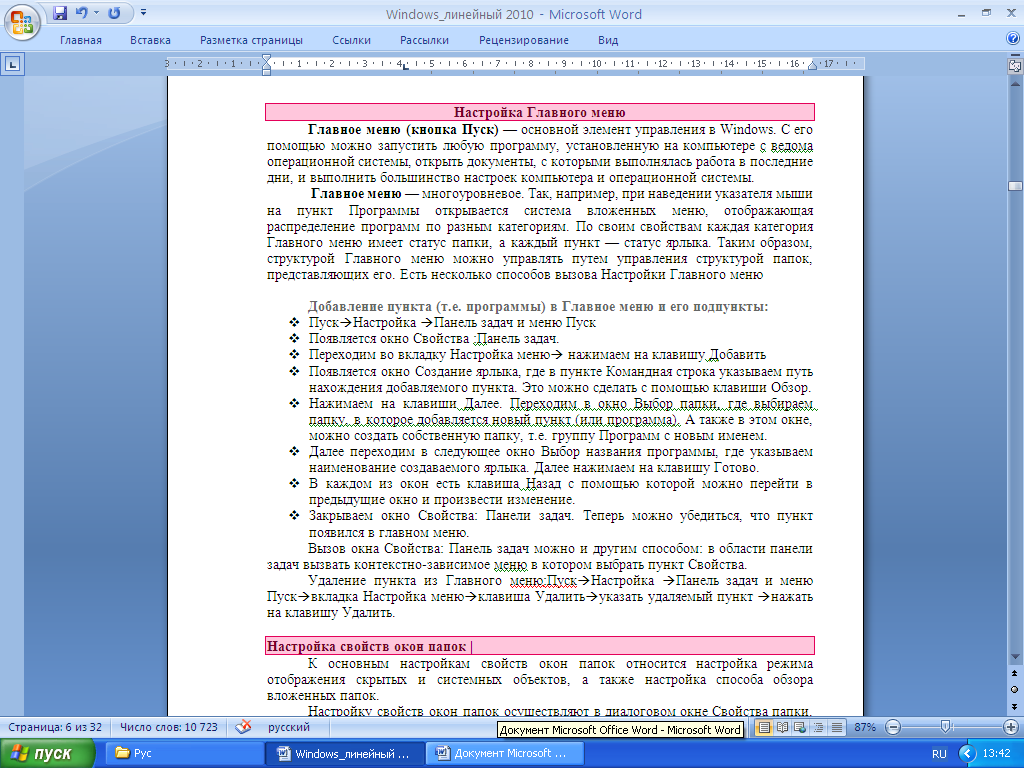Click the zoom slider handle
Screen dimensions: 1024x768
[945, 727]
